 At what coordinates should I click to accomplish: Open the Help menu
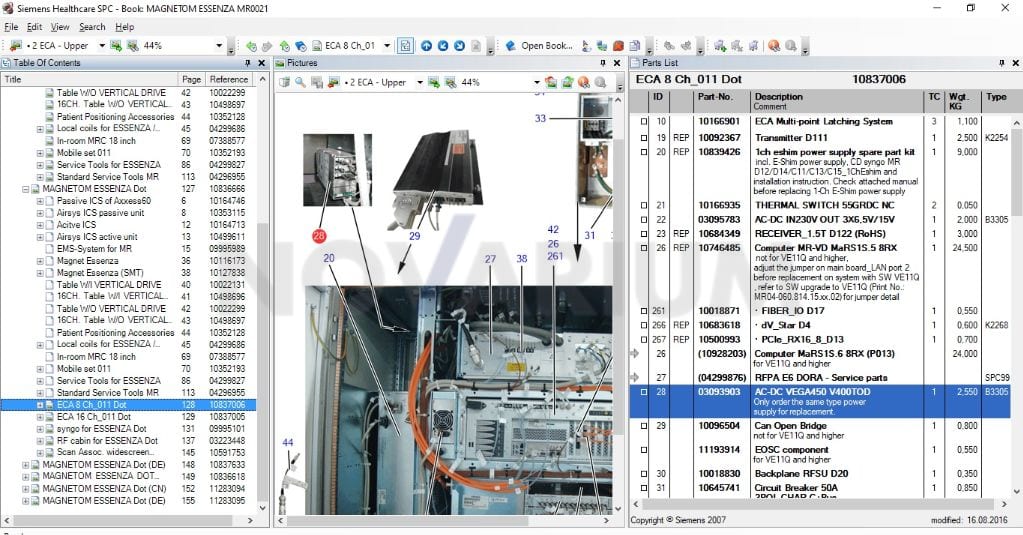(125, 27)
